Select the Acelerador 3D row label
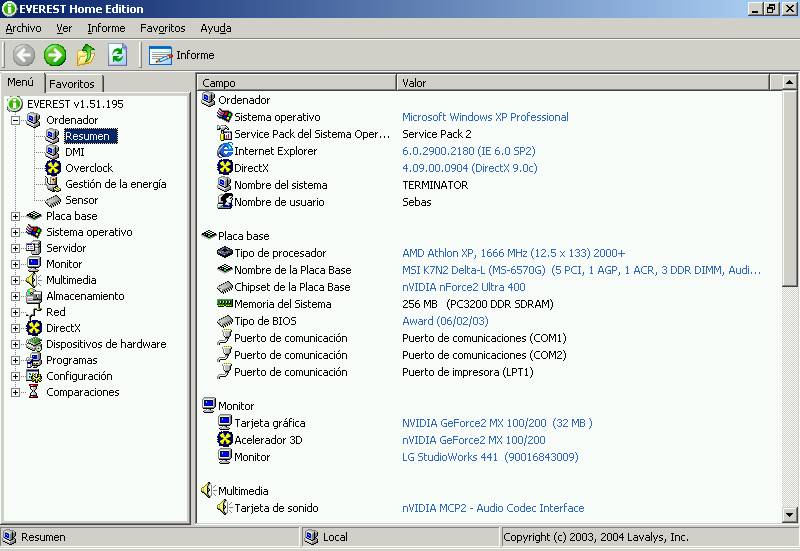 [268, 440]
